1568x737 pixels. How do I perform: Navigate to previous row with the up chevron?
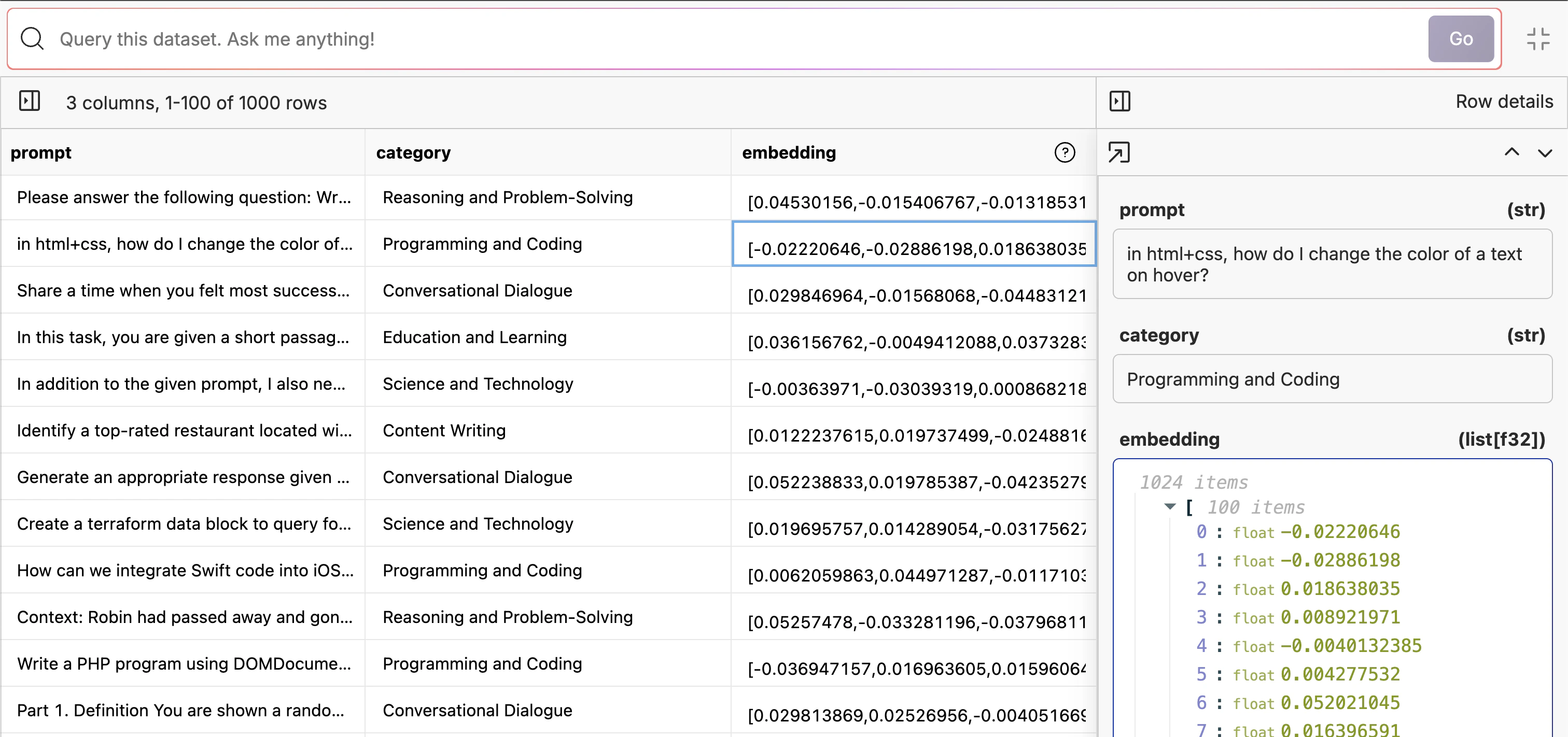coord(1512,152)
